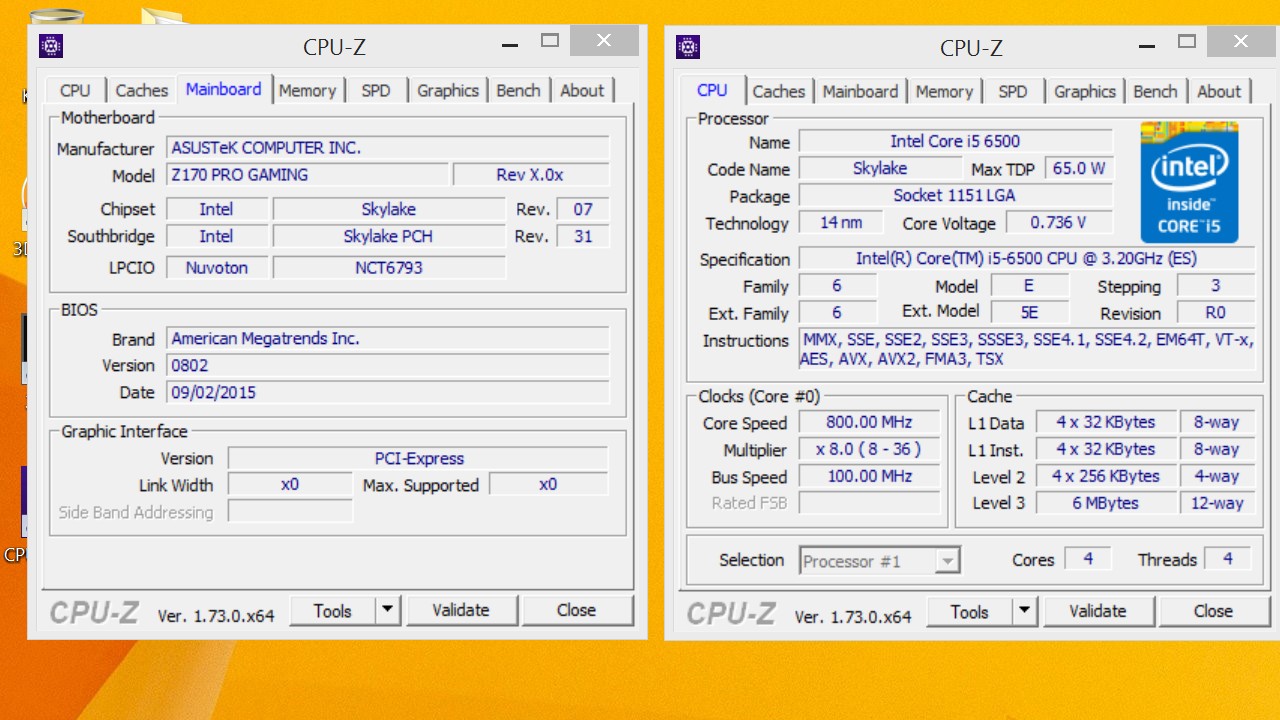Click the BIOS Brand American Megatrends Inc. field
The height and width of the screenshot is (720, 1280).
coord(388,339)
